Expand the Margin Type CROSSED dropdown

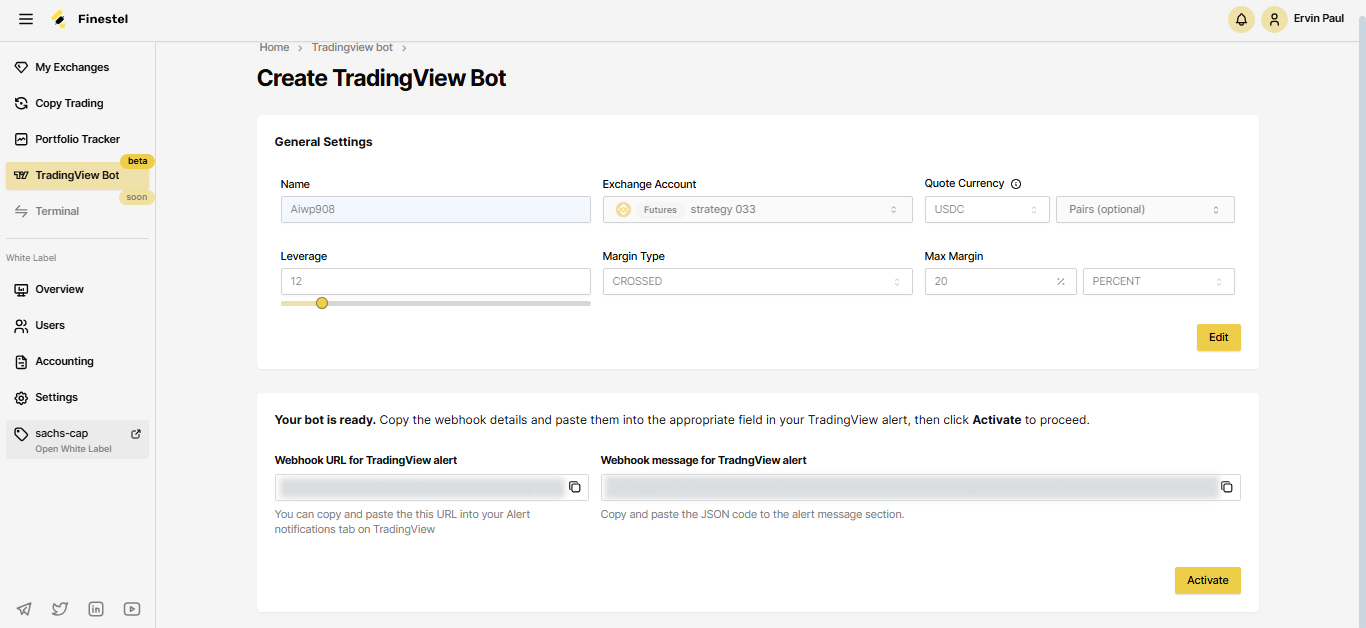point(757,281)
